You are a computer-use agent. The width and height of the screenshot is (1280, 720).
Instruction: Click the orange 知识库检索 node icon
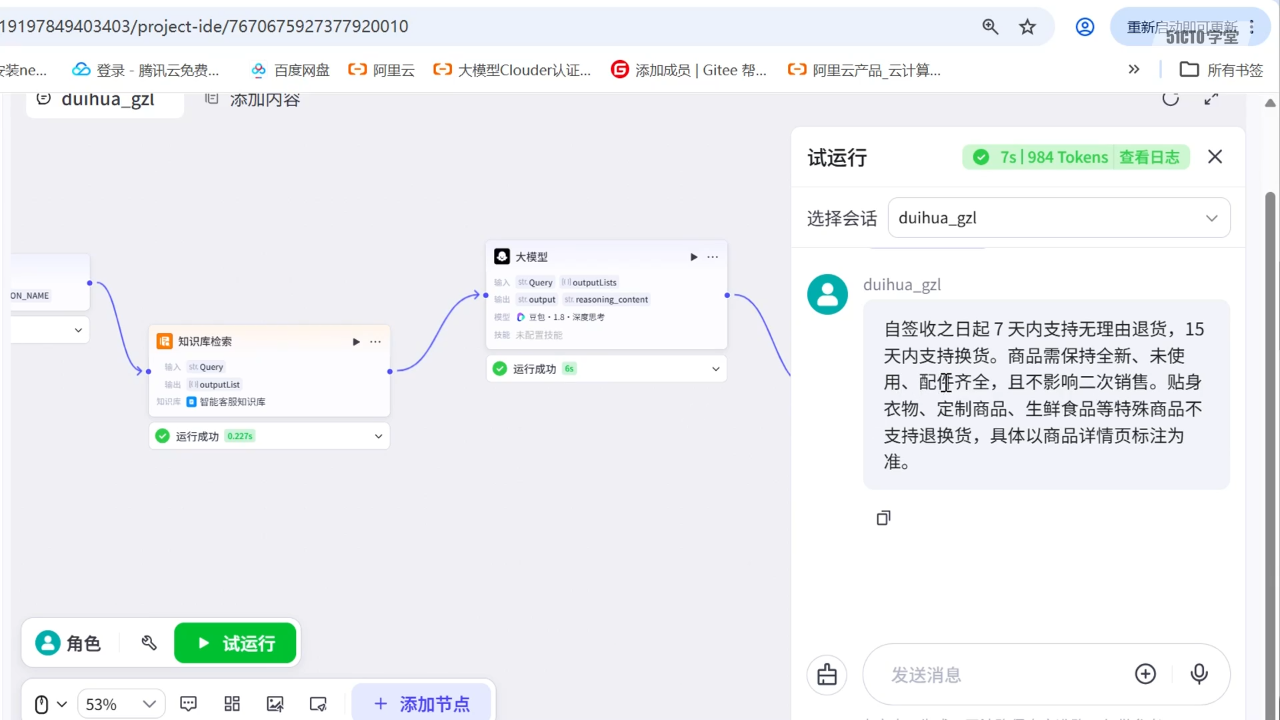165,341
